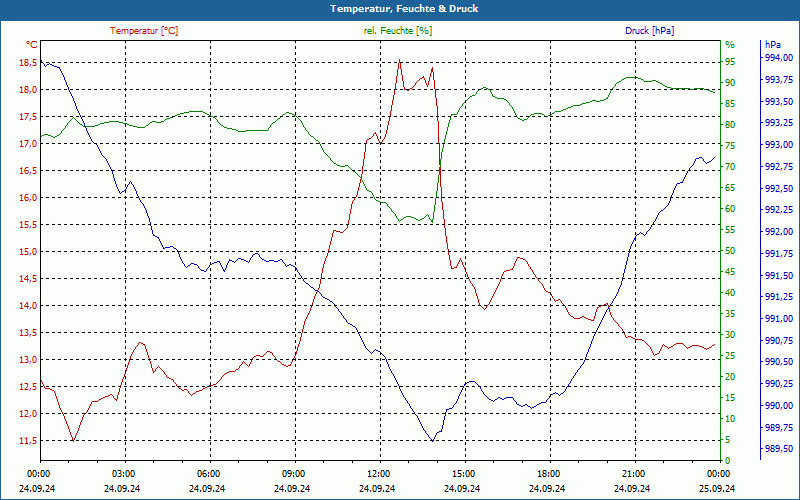This screenshot has height=500, width=800.
Task: Select the red Temperatur [°C] legend label
Action: (x=144, y=31)
